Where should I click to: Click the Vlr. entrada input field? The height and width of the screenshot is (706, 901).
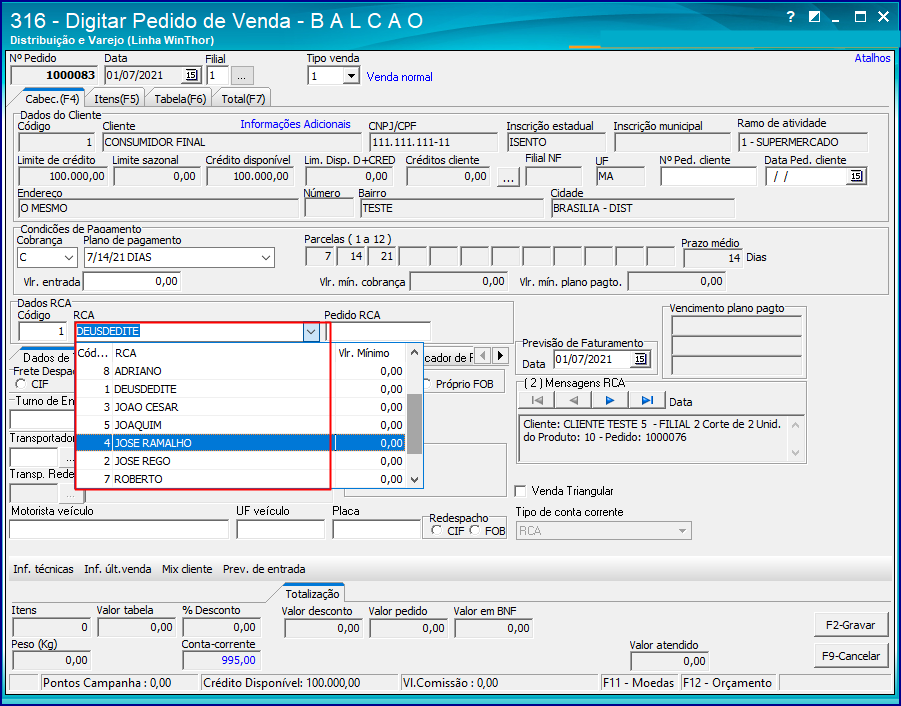[132, 281]
